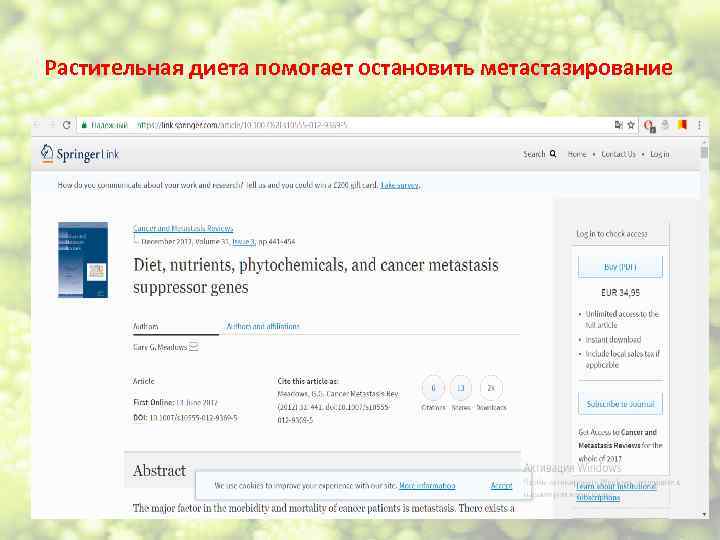The width and height of the screenshot is (720, 540).
Task: Click Learn about institutional subscriptions link
Action: [616, 491]
